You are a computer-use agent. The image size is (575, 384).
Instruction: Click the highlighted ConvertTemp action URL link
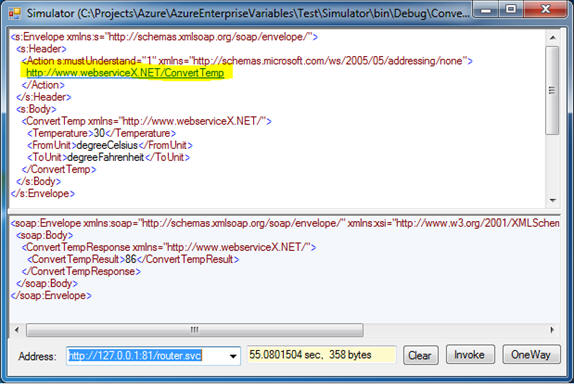pos(125,73)
